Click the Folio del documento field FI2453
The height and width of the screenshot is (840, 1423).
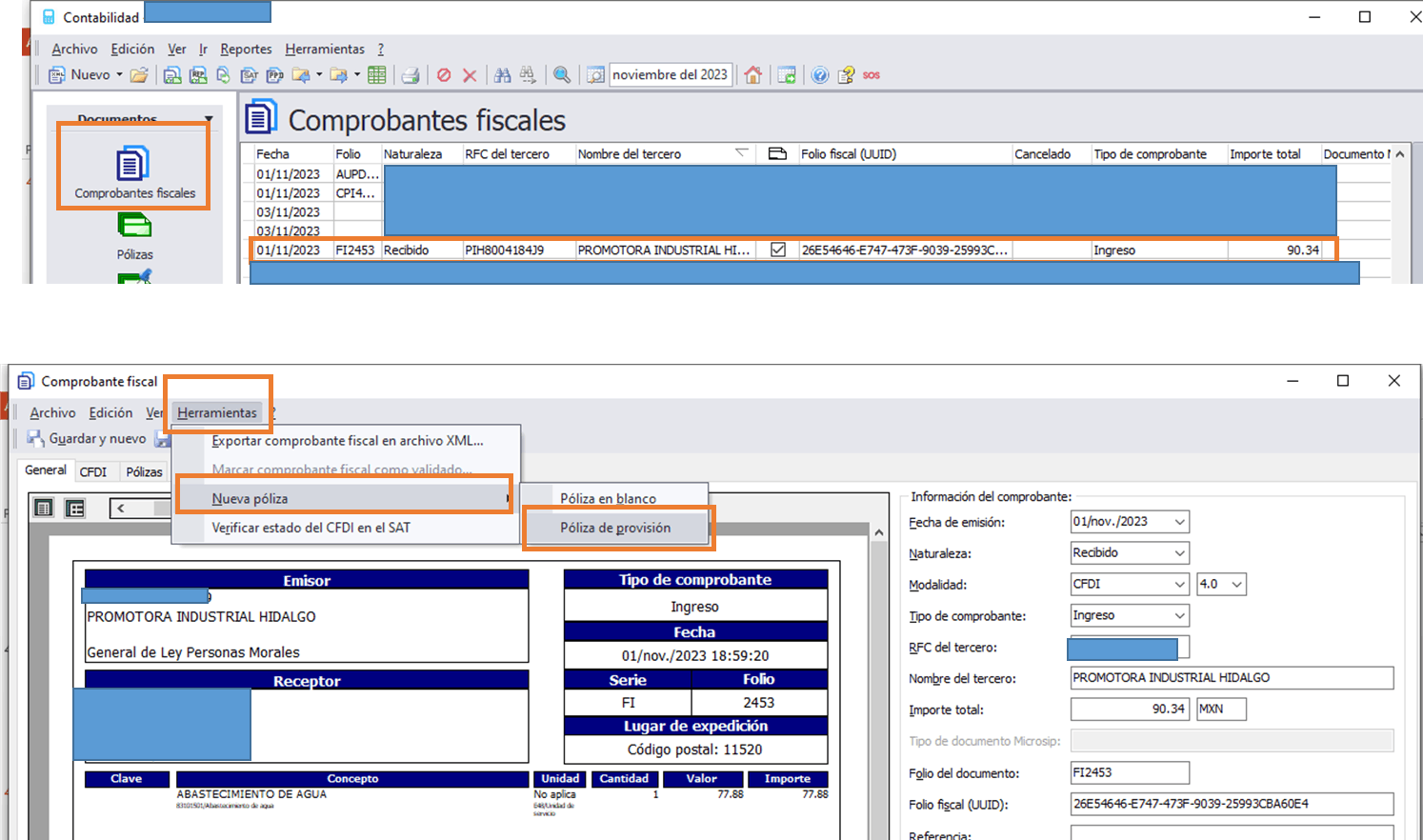pos(1130,773)
